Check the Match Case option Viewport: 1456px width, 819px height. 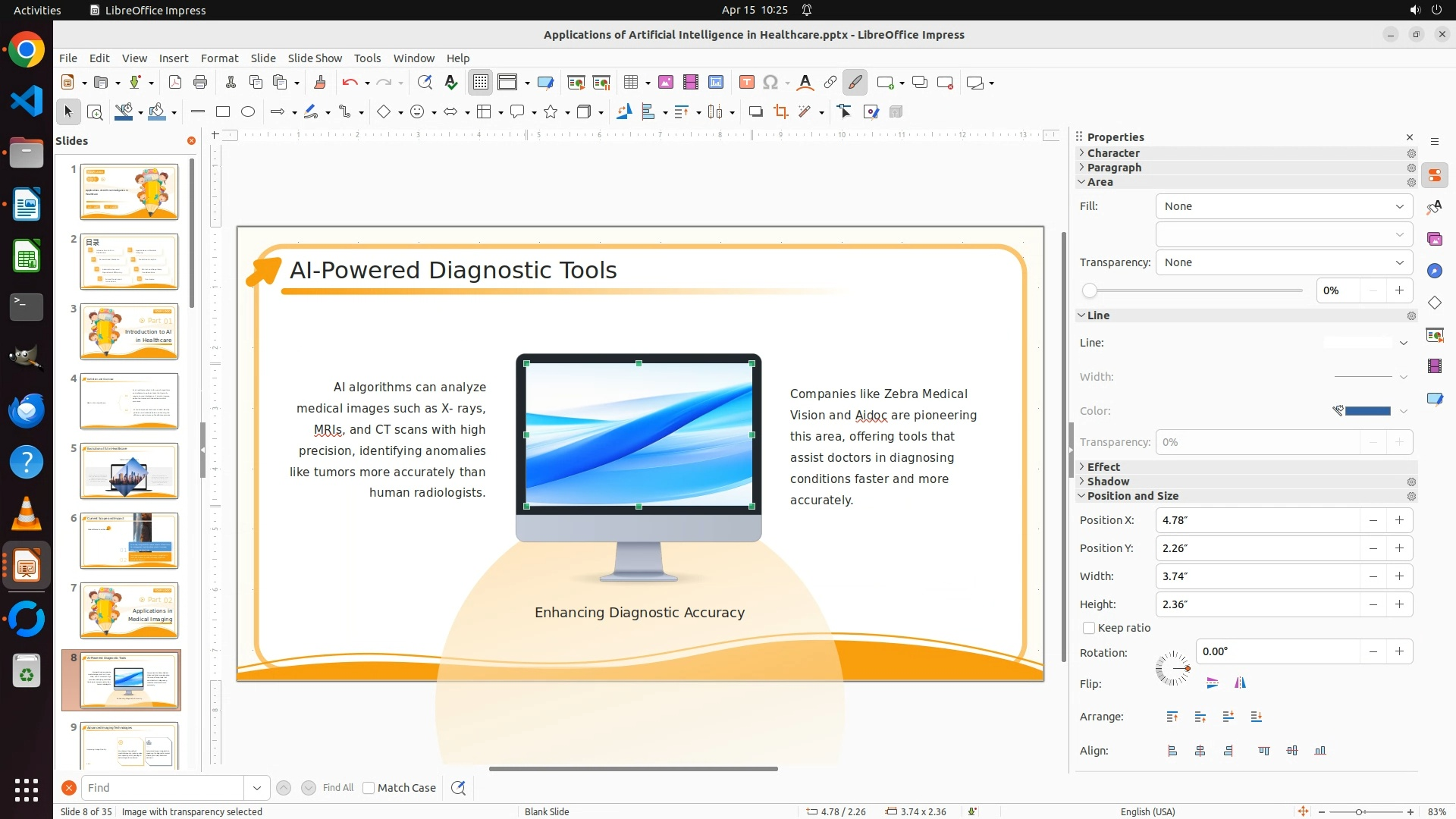[x=369, y=788]
